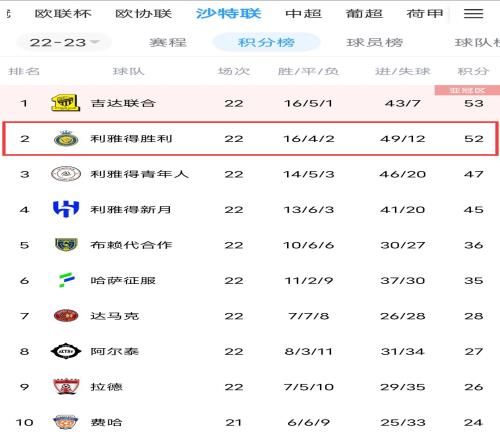Select the 积分榜 standings tab

[266, 42]
